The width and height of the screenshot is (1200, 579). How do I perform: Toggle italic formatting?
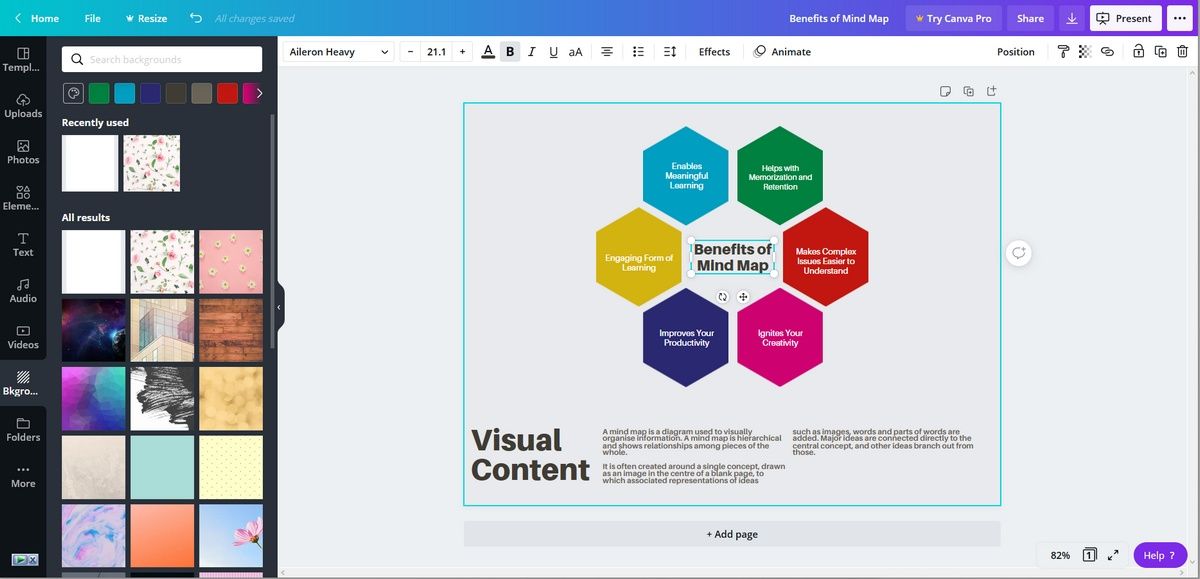point(529,49)
